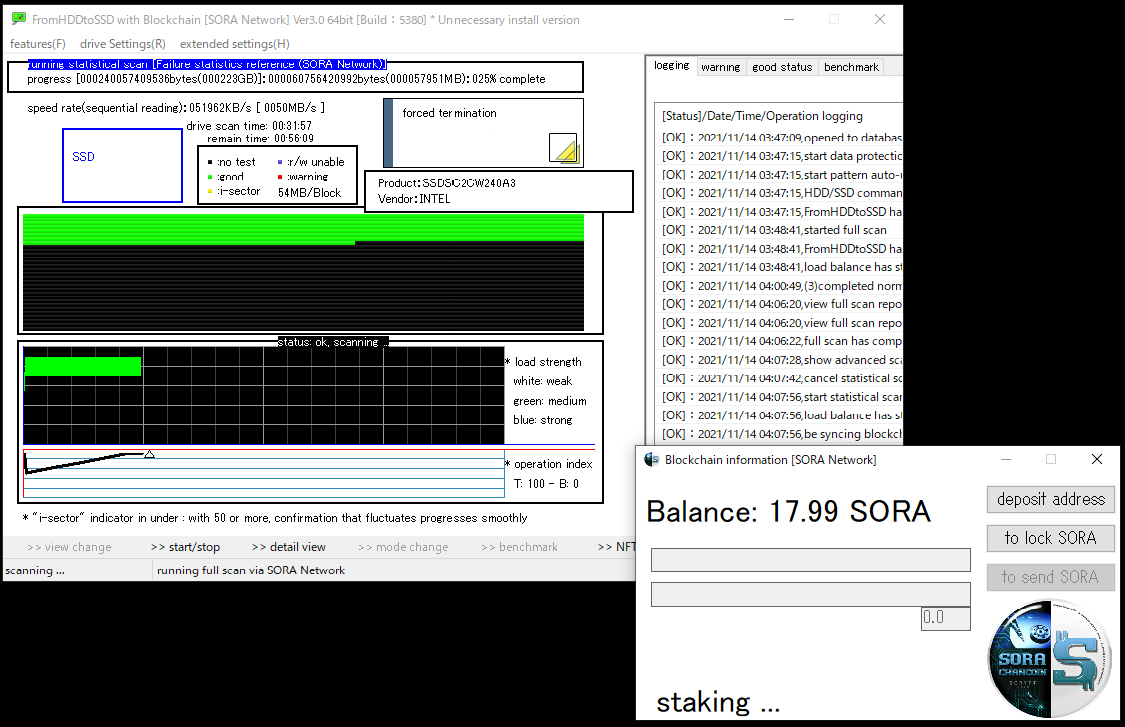Click >> benchmark at the bottom bar
The image size is (1125, 727).
519,547
